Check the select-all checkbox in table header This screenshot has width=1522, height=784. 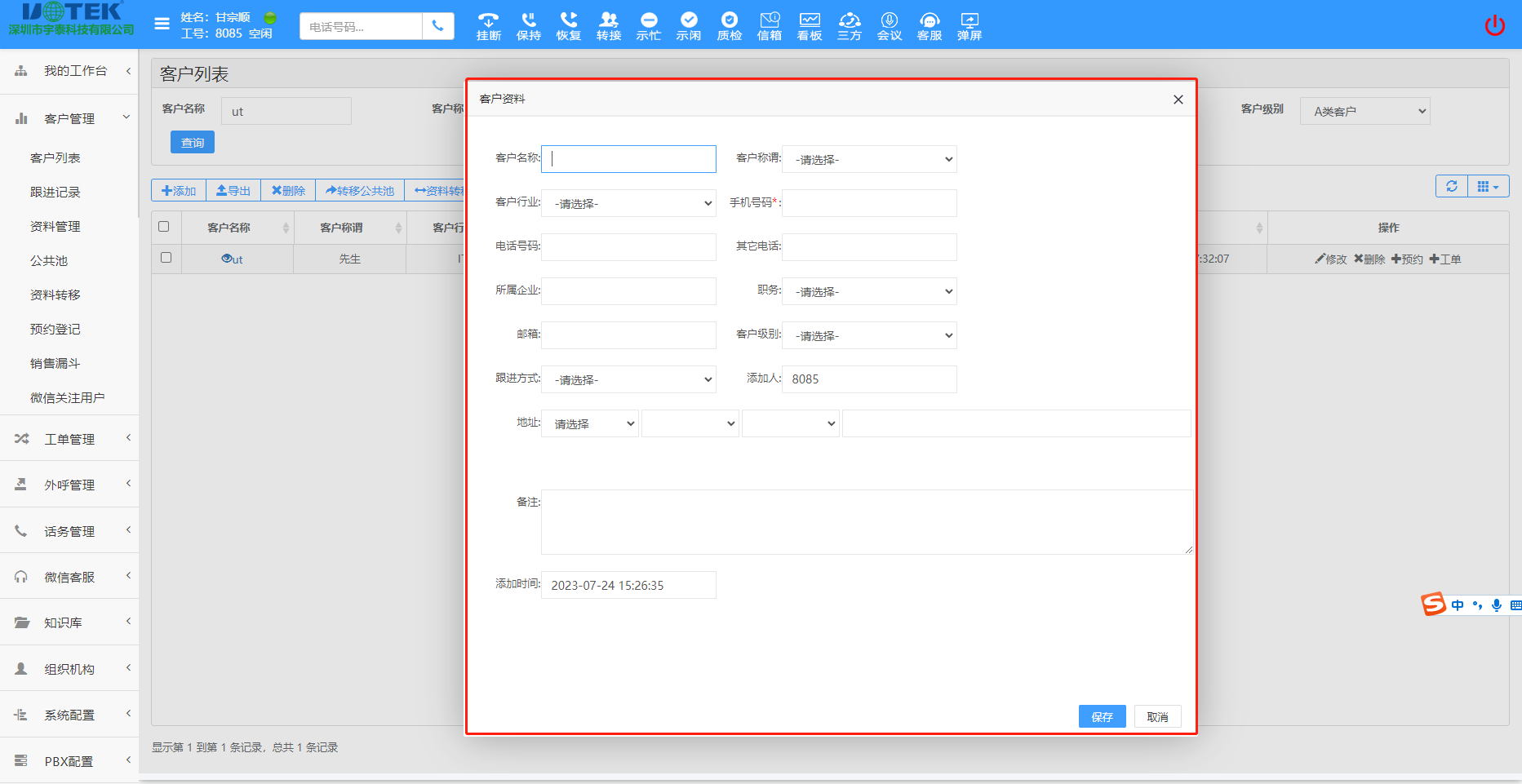tap(166, 227)
